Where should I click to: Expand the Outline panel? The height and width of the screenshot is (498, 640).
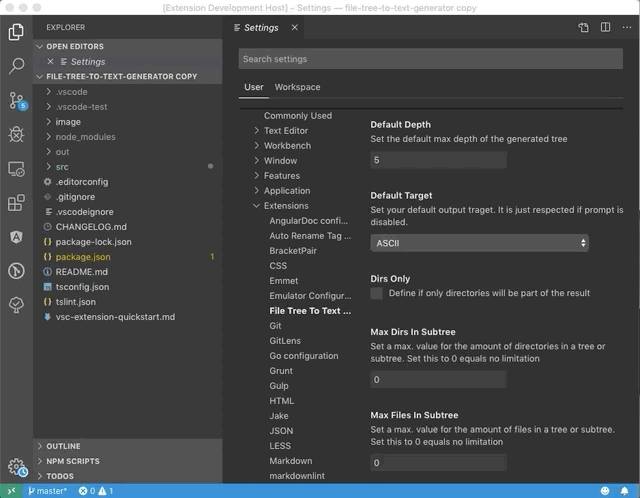coord(128,446)
